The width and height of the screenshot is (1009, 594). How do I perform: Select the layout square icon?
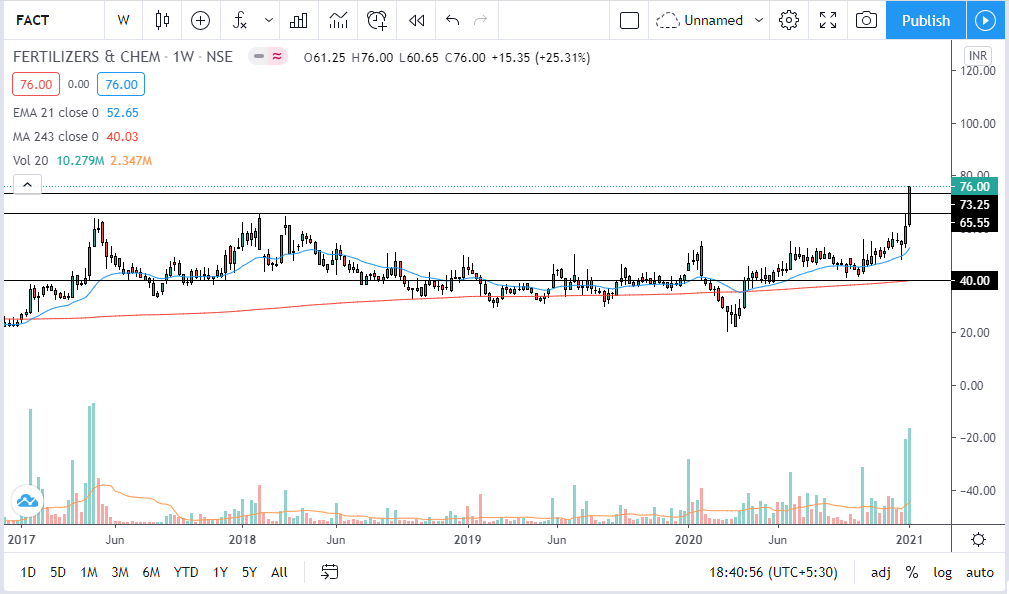629,21
